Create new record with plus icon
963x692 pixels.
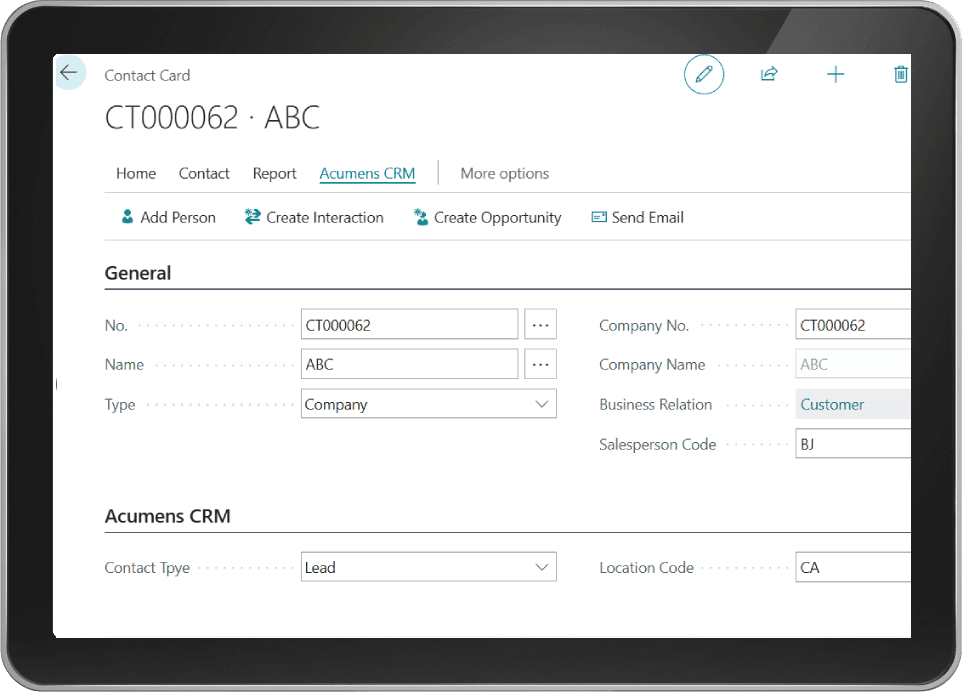tap(835, 75)
